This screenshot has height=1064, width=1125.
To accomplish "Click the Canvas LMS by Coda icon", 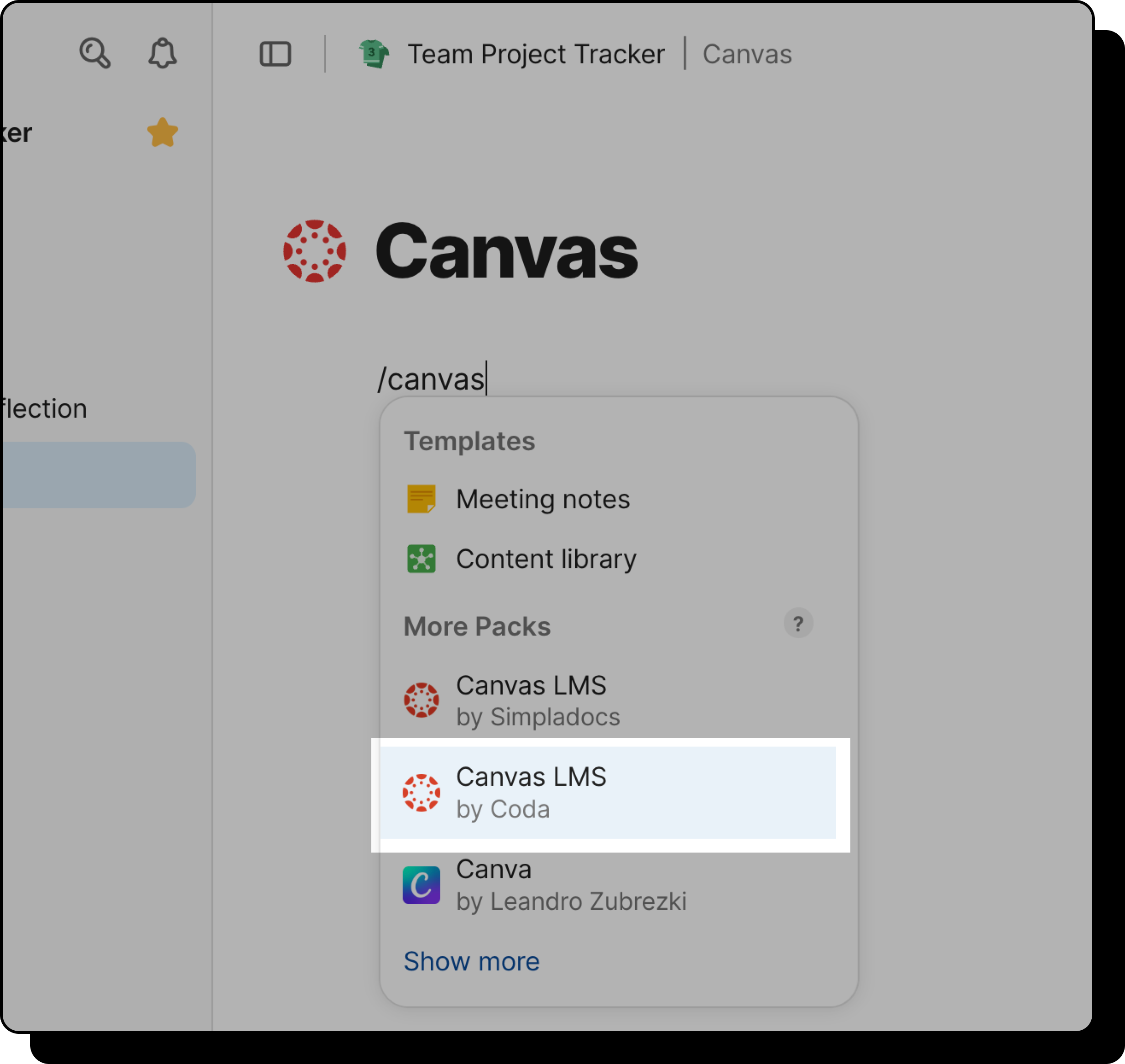I will pyautogui.click(x=422, y=793).
